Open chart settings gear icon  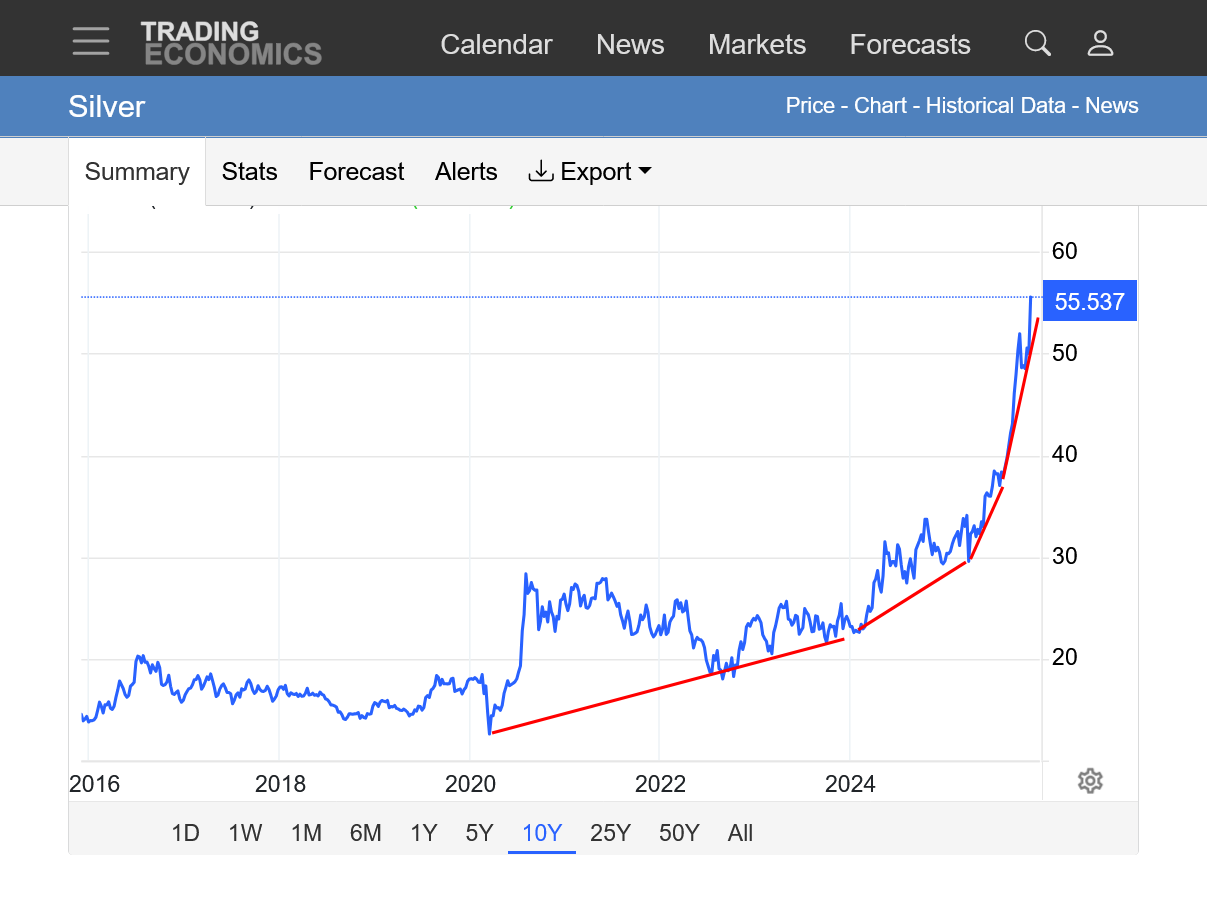click(1090, 781)
